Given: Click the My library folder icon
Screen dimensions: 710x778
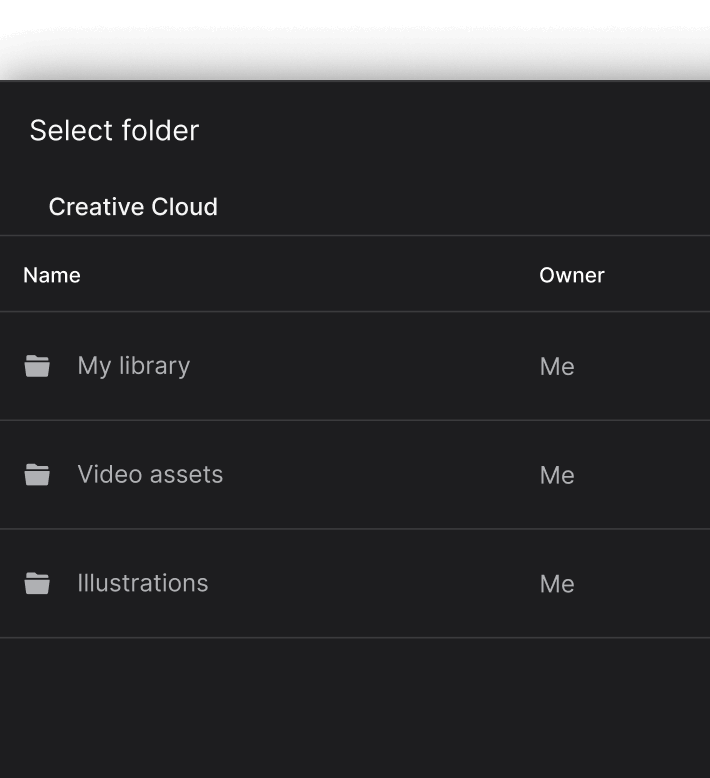Looking at the screenshot, I should tap(37, 366).
